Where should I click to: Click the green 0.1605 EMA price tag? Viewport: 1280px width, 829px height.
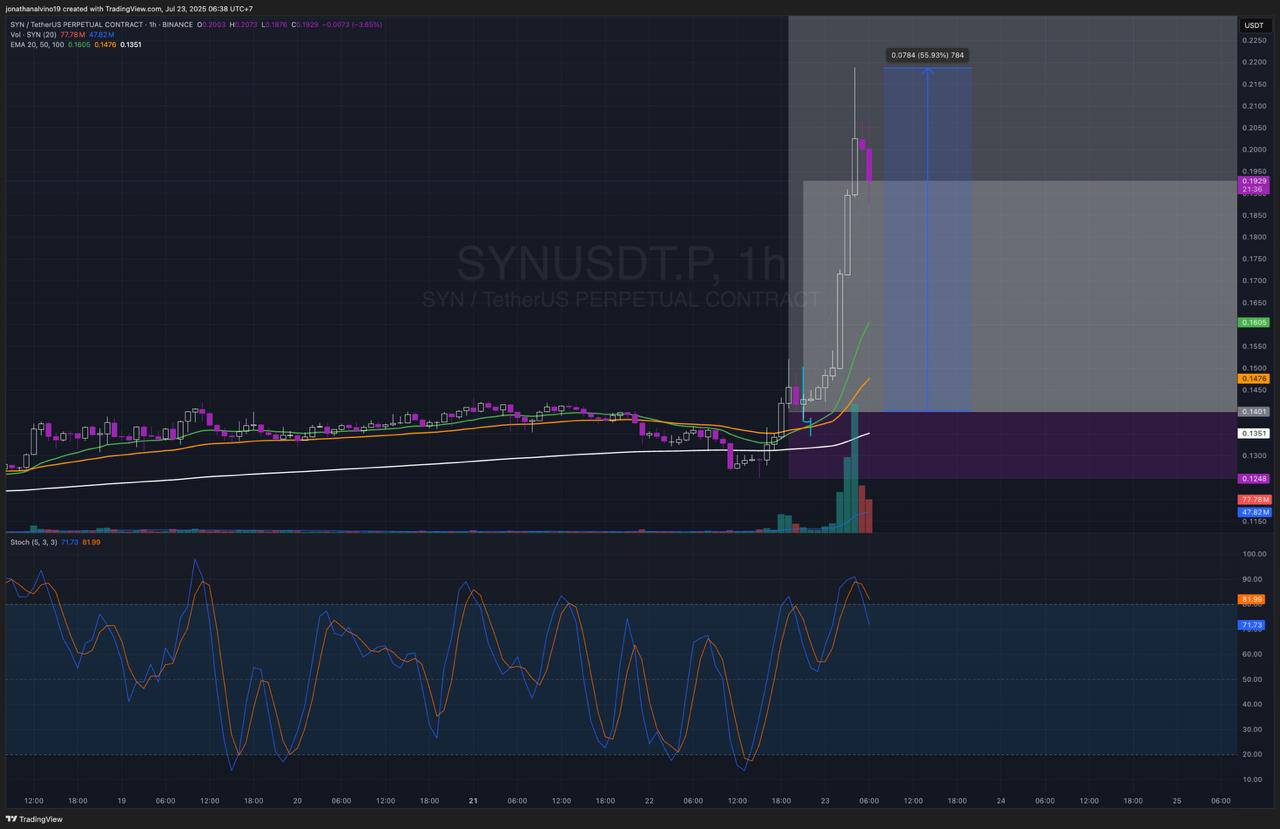pos(1253,322)
